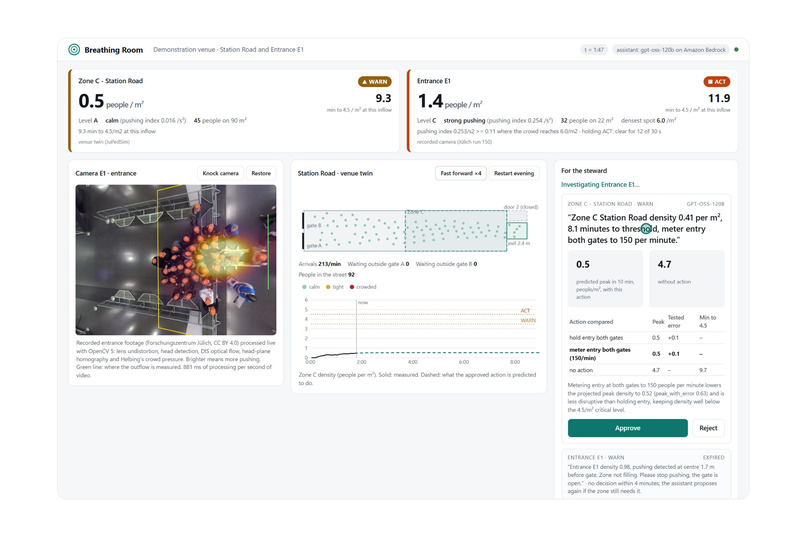Select hold entry both gates row
This screenshot has height=537, width=806.
pos(647,338)
